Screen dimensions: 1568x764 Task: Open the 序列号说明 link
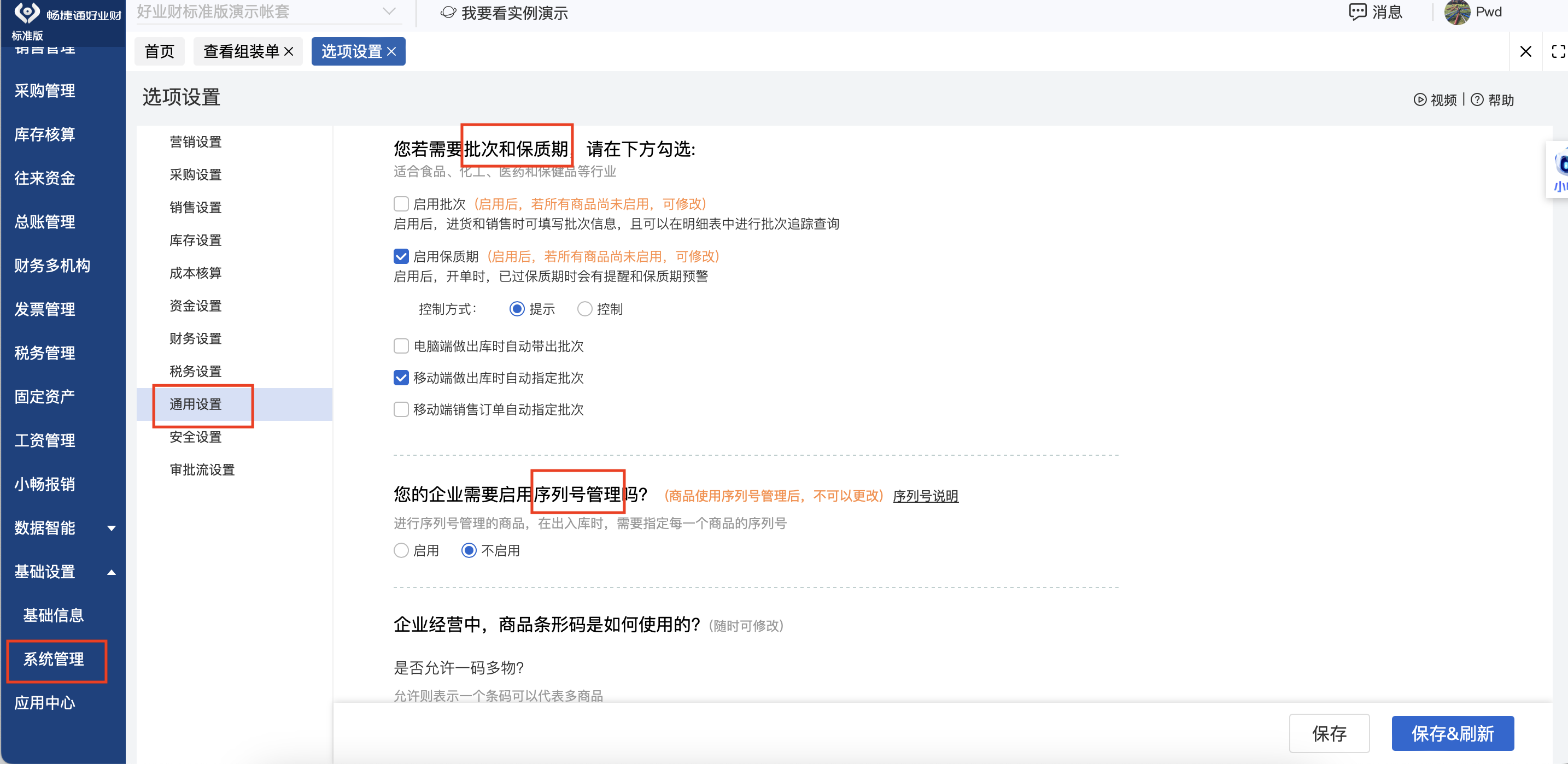point(925,496)
